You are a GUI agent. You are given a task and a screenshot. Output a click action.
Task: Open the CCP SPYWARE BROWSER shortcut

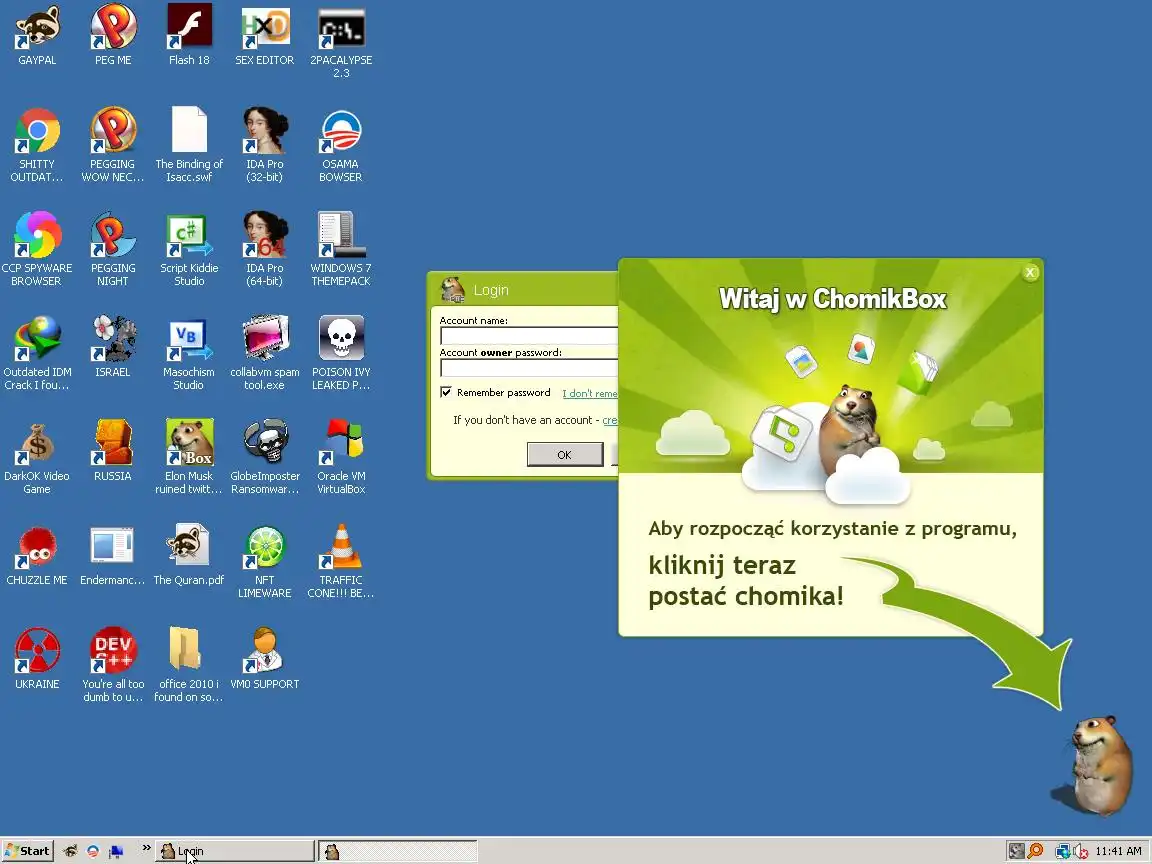(x=37, y=248)
